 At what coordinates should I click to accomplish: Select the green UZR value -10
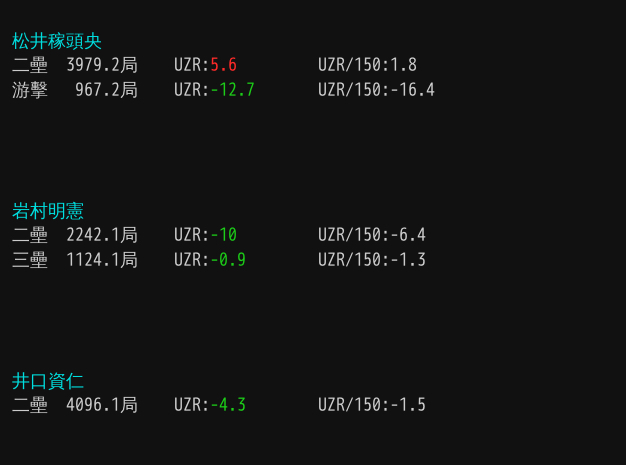click(x=223, y=235)
